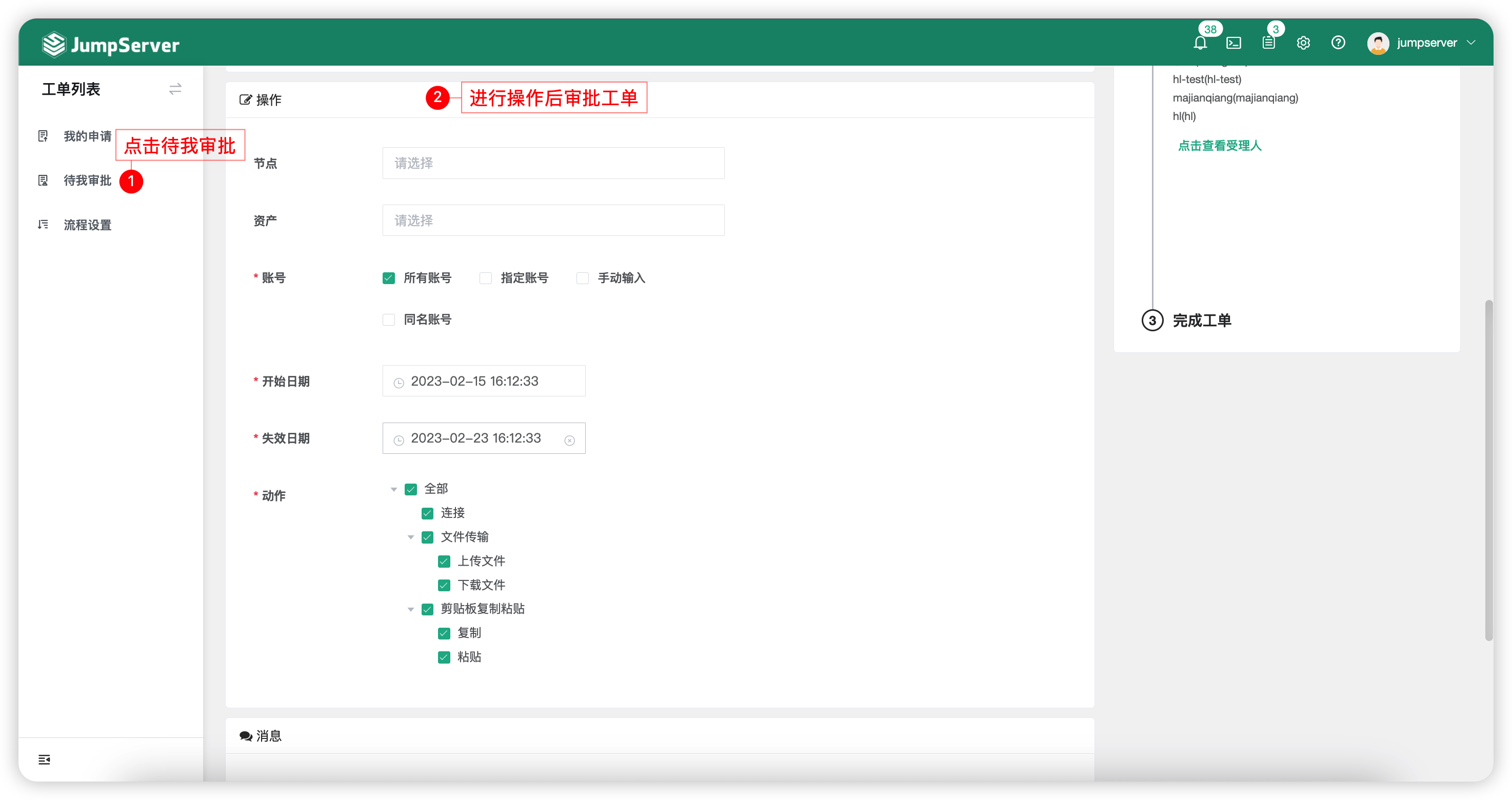The image size is (1512, 800).
Task: Click the clock icon in 开始日期 field
Action: pyautogui.click(x=399, y=382)
